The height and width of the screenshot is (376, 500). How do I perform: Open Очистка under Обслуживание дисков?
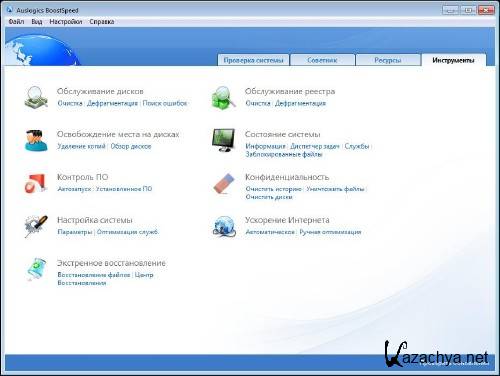(x=70, y=103)
